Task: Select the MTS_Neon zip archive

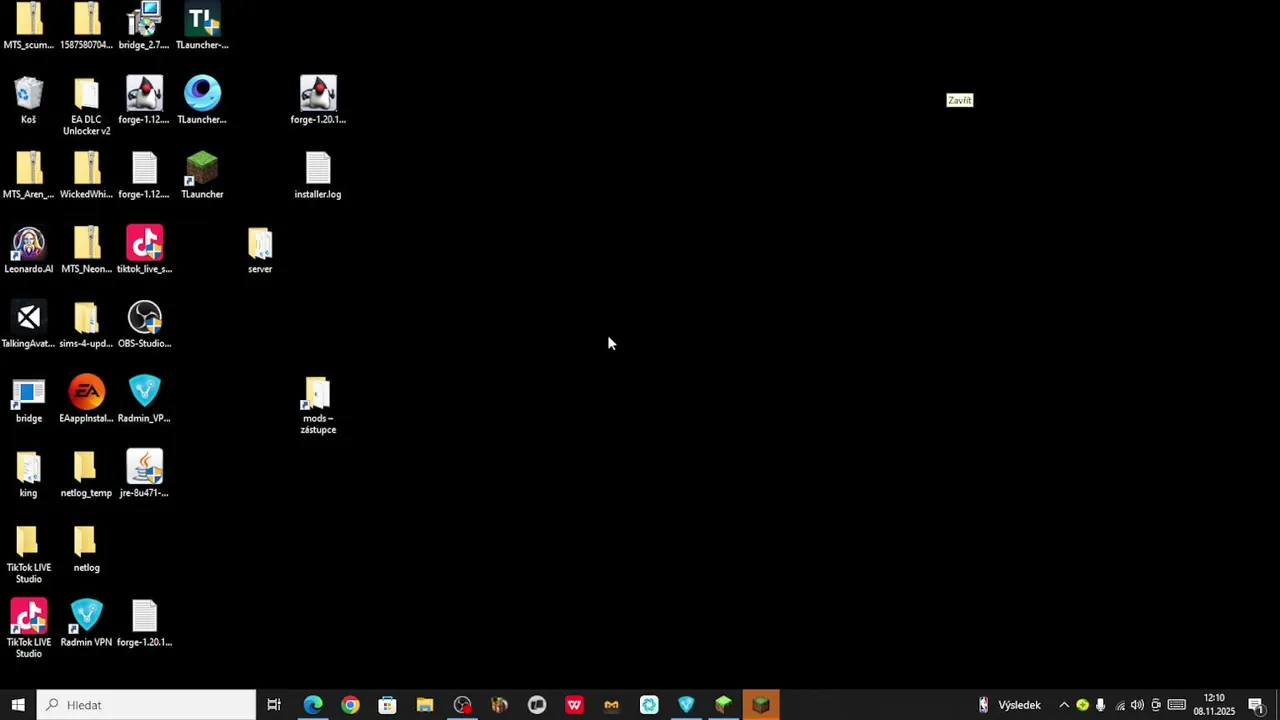Action: 86,244
